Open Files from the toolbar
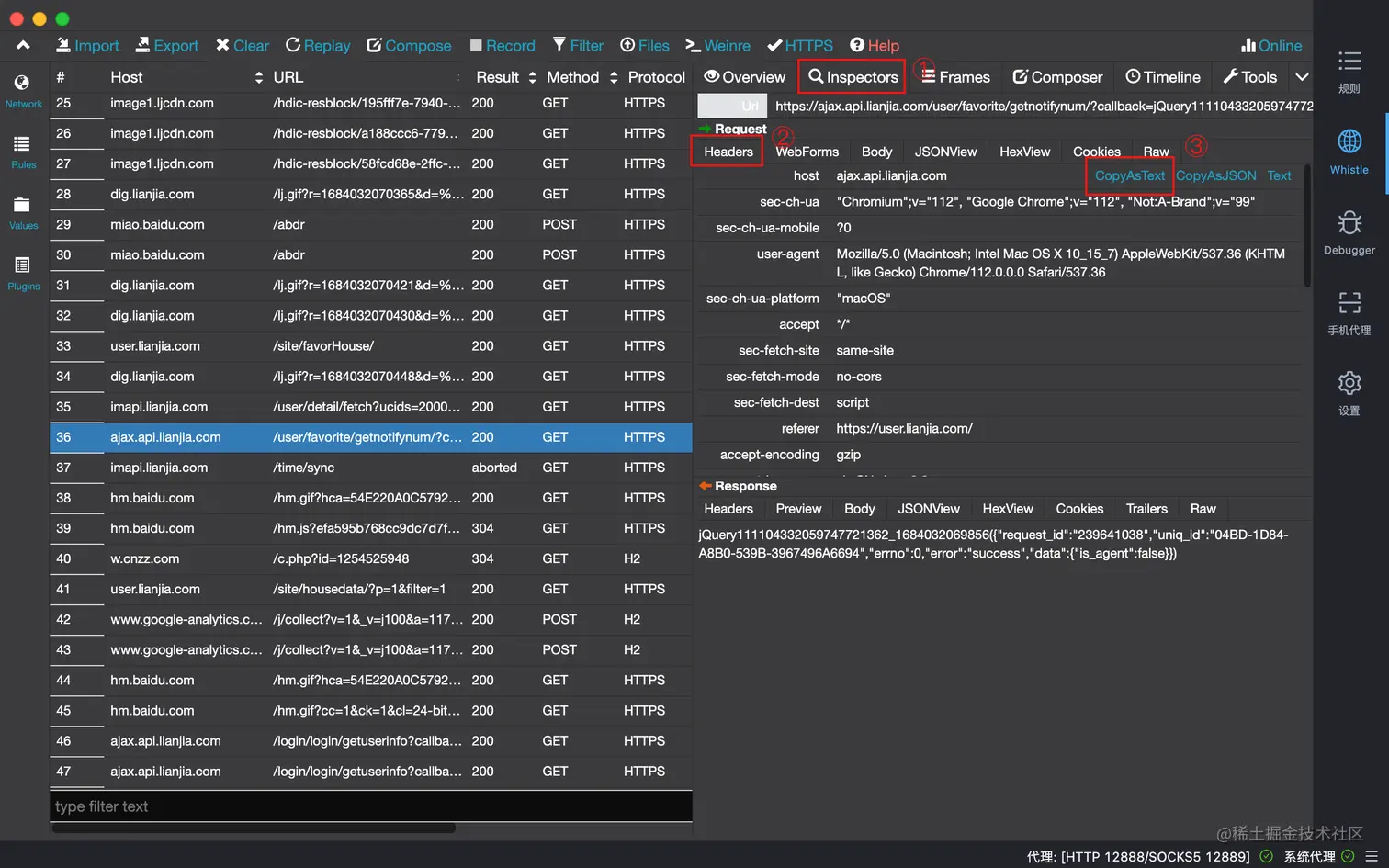Viewport: 1389px width, 868px height. (x=645, y=45)
